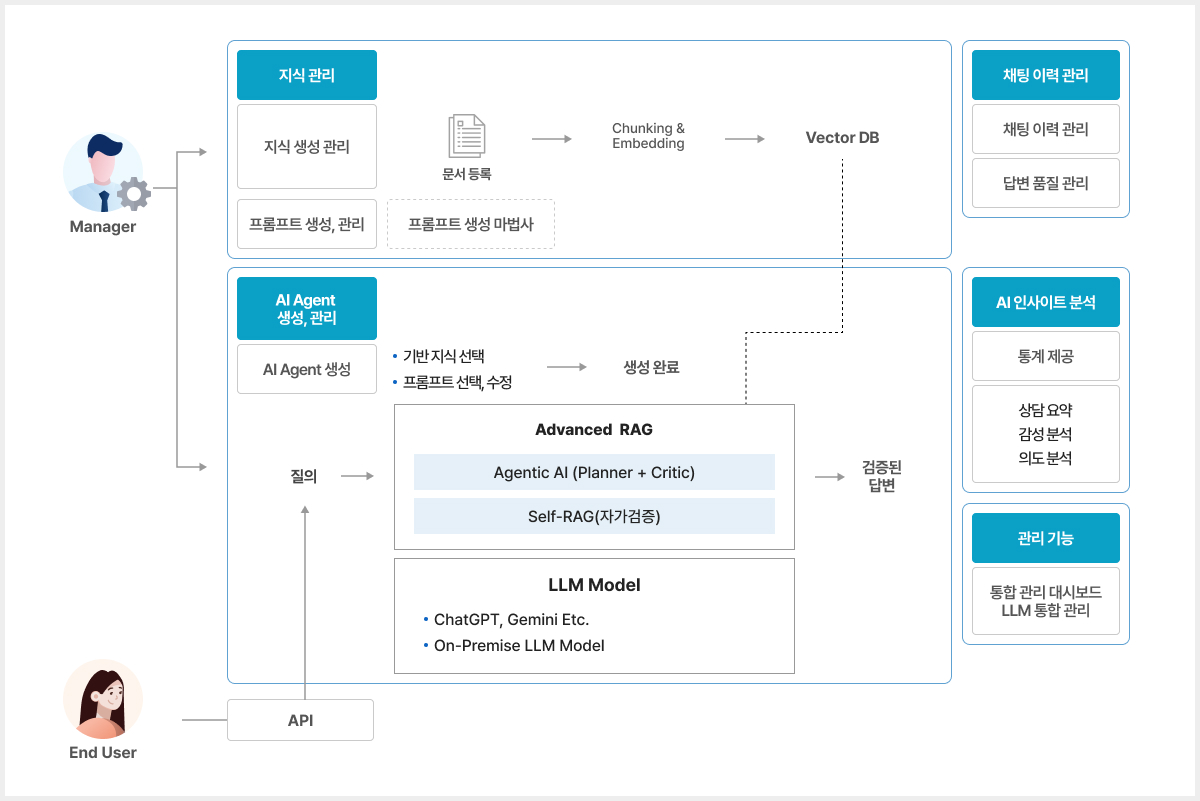1200x801 pixels.
Task: Select the 지식 관리 header tab
Action: [x=307, y=75]
